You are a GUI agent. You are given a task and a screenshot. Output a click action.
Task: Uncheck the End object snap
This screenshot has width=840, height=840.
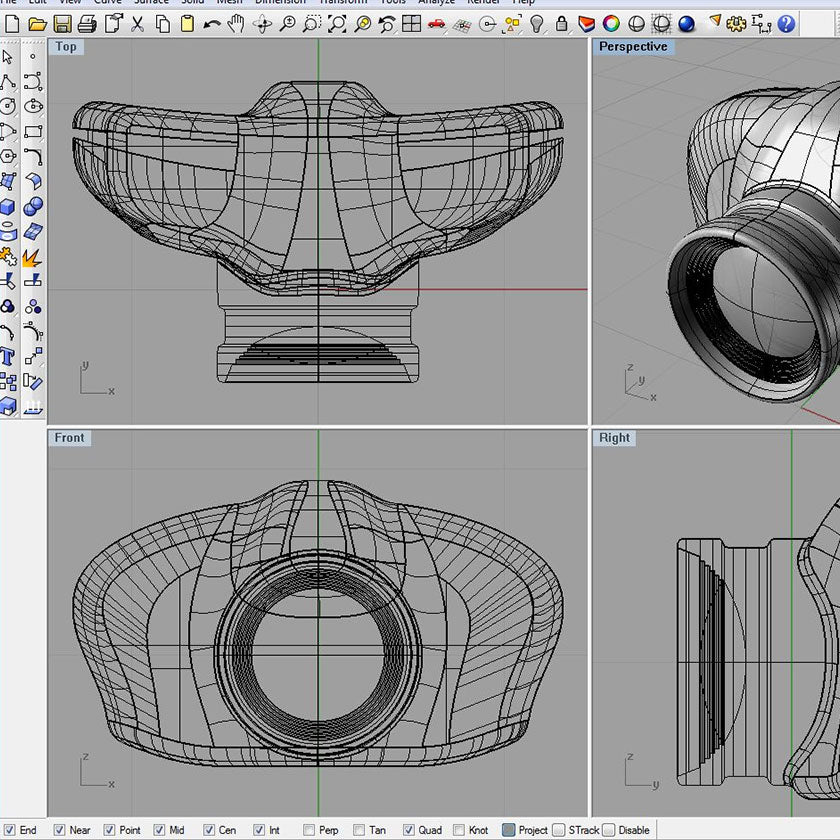click(x=8, y=830)
